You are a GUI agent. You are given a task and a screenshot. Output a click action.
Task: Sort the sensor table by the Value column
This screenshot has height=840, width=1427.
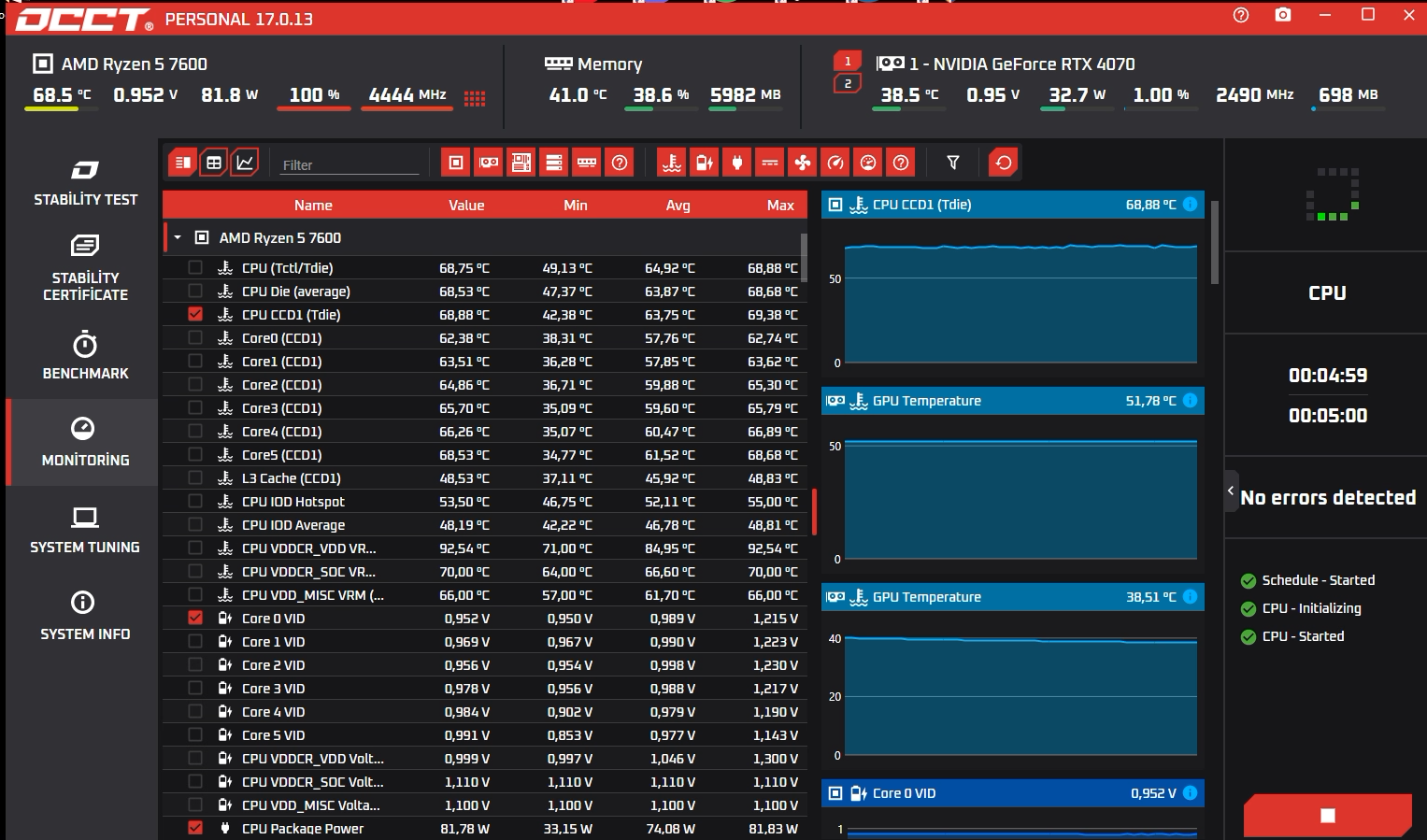(x=466, y=205)
